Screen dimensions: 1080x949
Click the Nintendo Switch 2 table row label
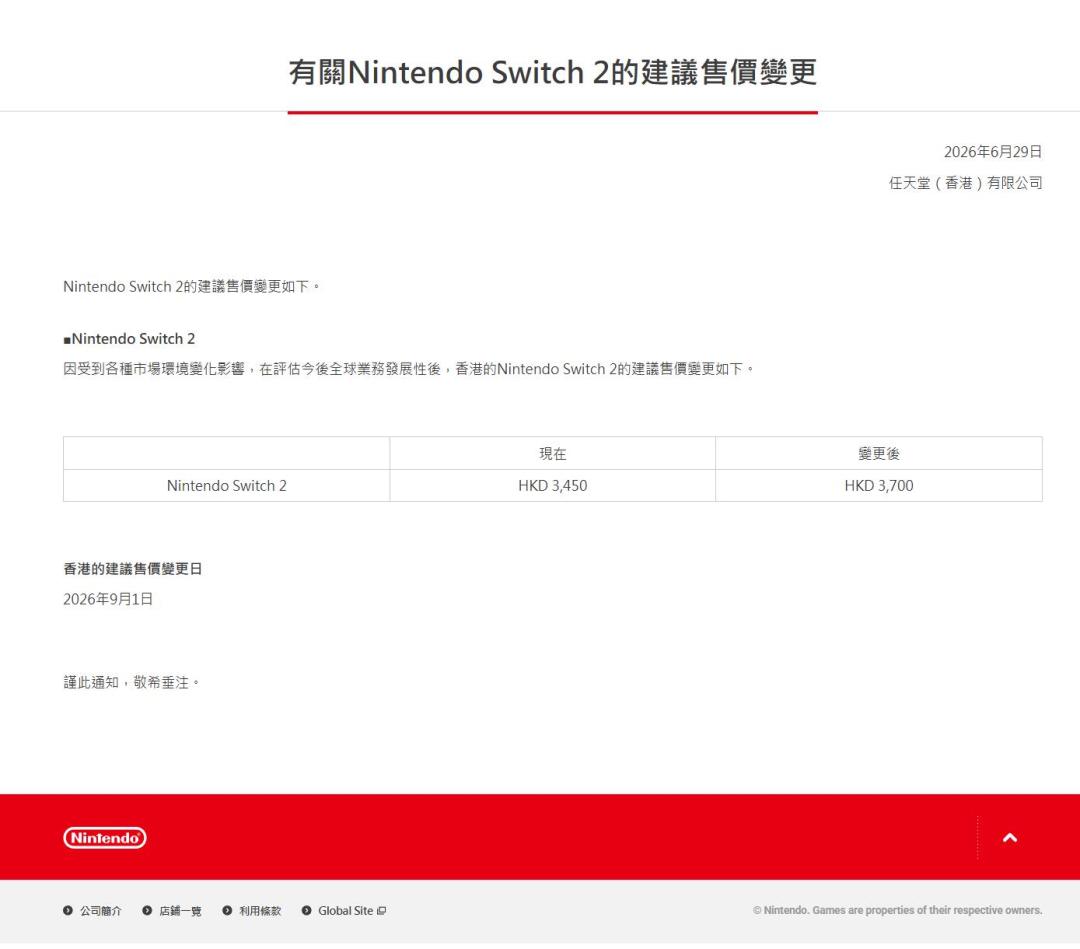click(227, 486)
